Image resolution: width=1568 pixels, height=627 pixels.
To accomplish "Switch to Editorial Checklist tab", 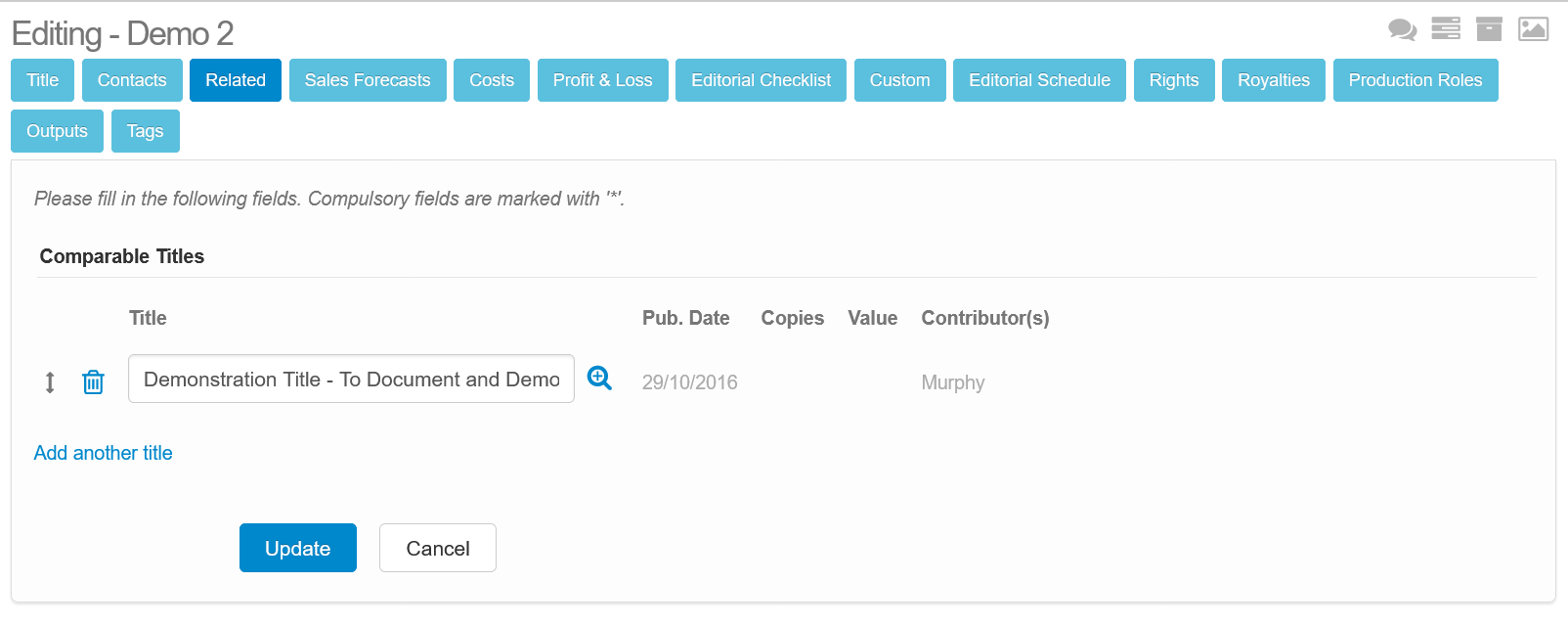I will click(x=761, y=80).
